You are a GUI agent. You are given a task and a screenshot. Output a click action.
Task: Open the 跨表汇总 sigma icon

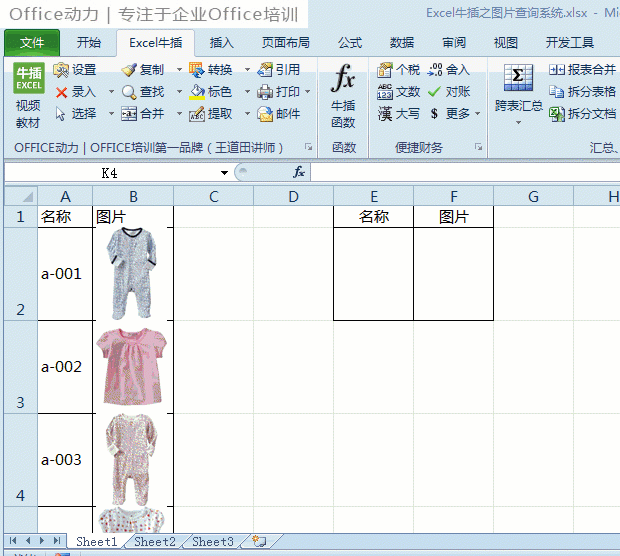[518, 78]
